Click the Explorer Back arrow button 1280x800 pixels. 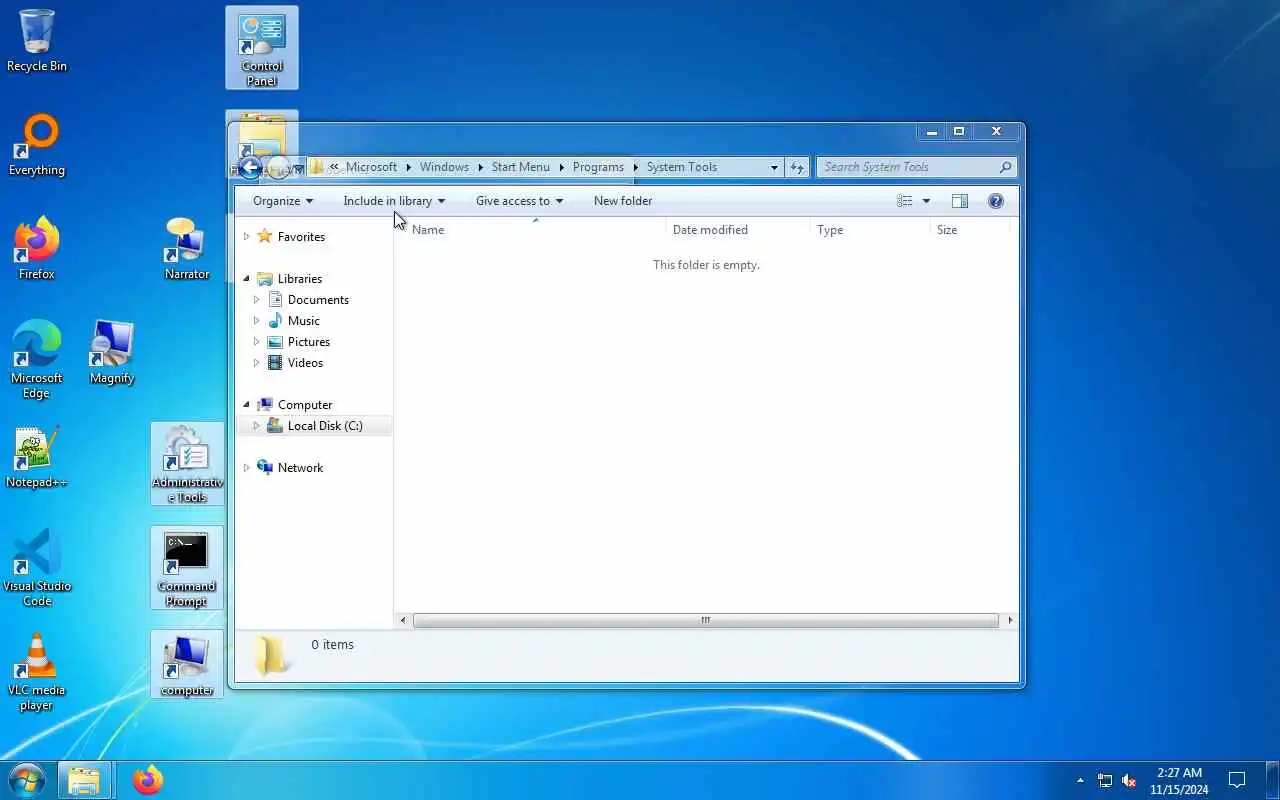(250, 168)
